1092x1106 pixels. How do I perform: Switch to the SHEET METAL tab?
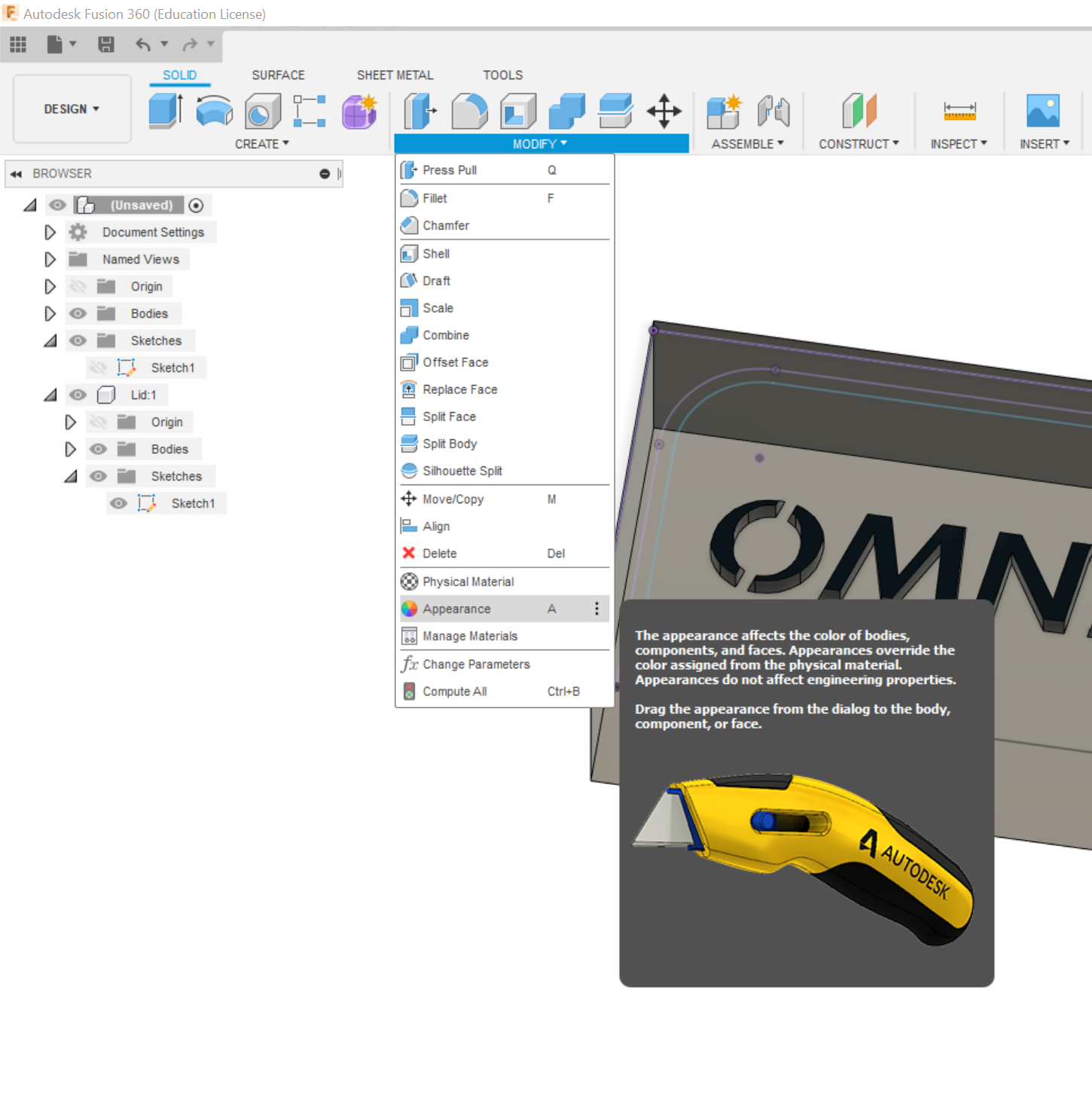tap(395, 75)
